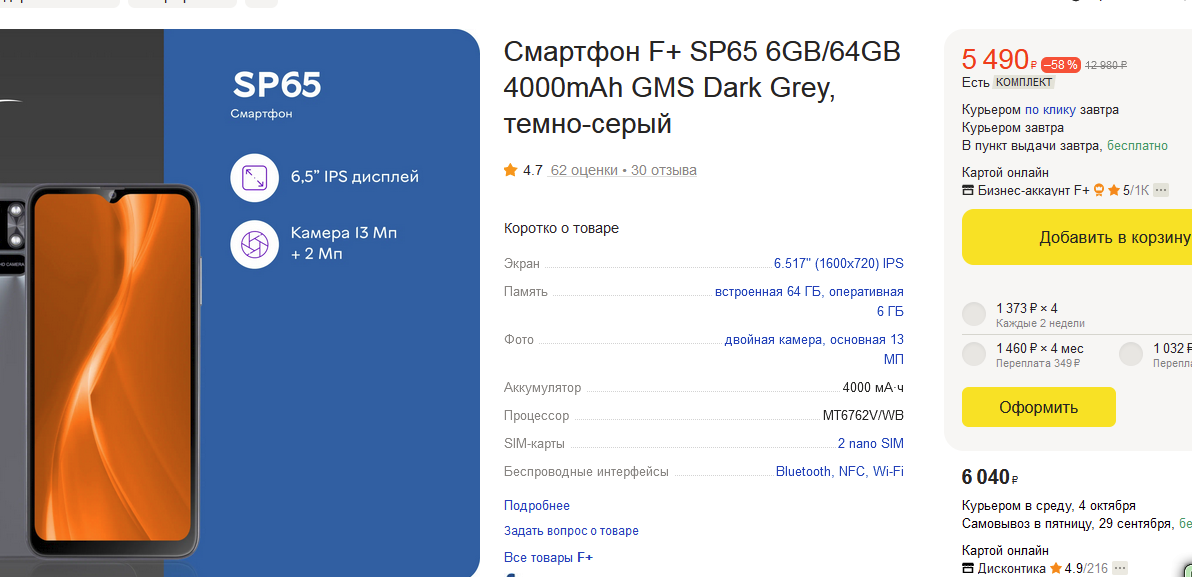Click the star icon beside 4.9/216 rating

coord(1056,568)
